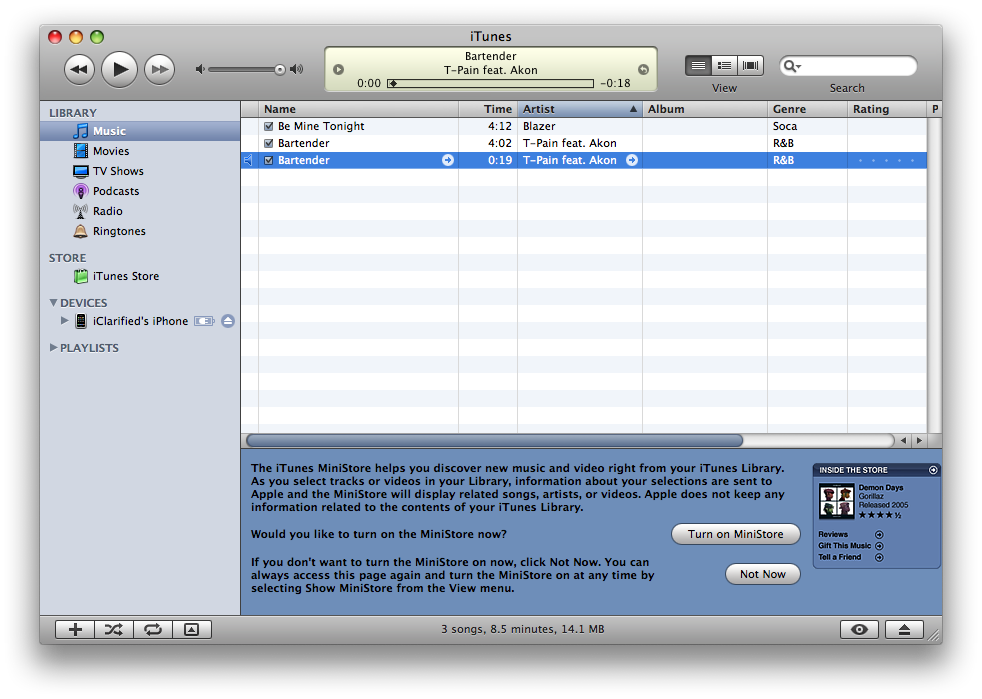
Task: Uncheck the Be Mine Tonight song
Action: (268, 127)
